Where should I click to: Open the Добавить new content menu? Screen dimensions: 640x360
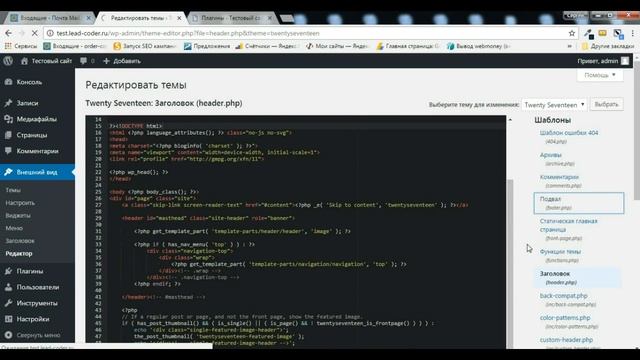point(122,61)
